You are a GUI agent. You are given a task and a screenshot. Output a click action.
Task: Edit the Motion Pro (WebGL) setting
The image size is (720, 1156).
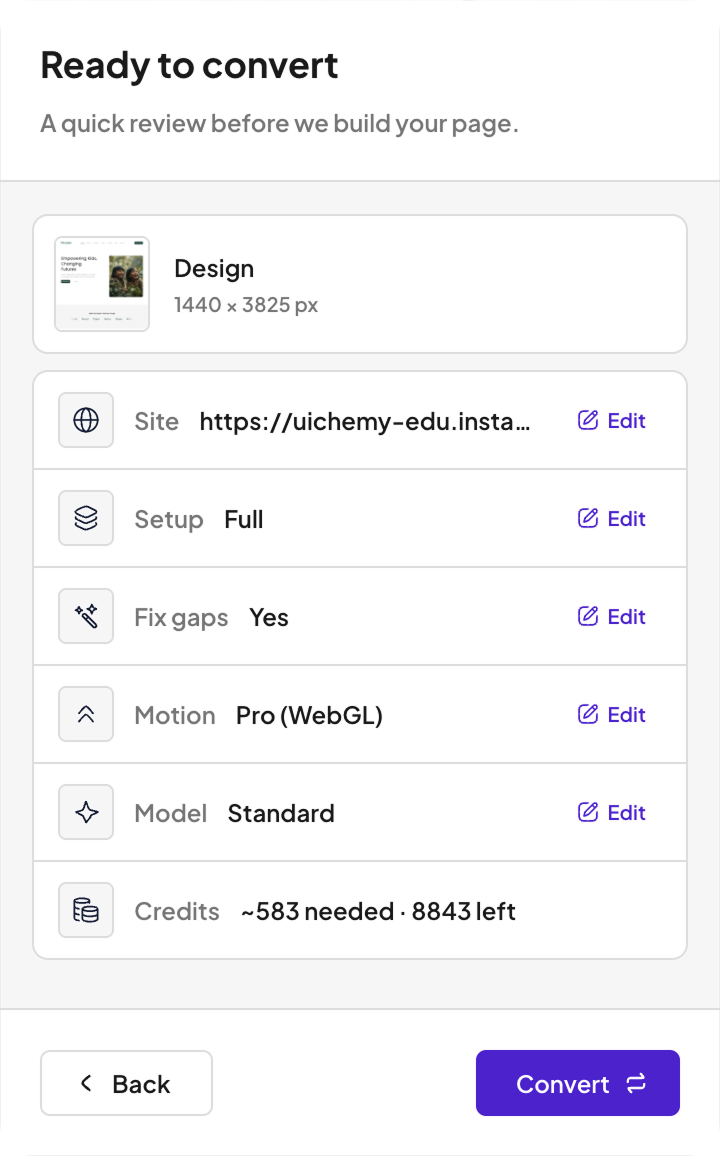click(x=612, y=715)
